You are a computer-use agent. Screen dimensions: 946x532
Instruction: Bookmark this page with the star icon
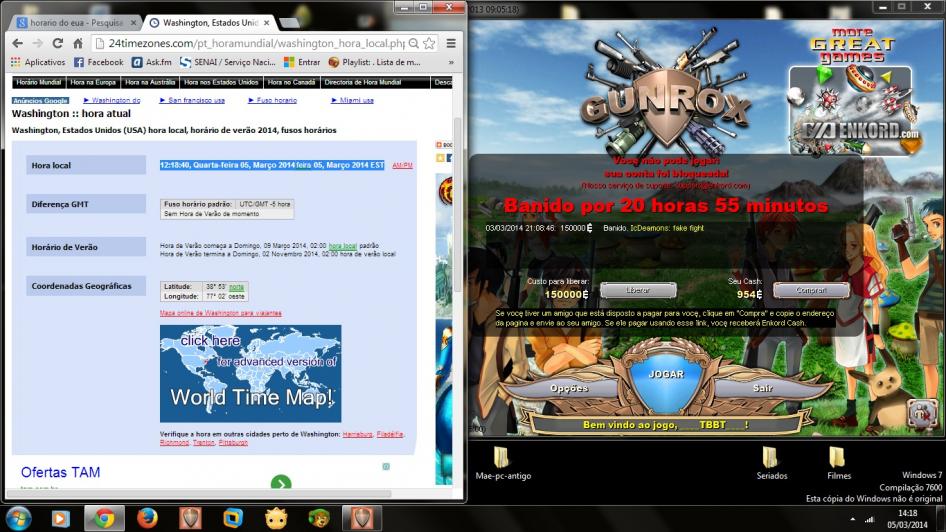(429, 44)
